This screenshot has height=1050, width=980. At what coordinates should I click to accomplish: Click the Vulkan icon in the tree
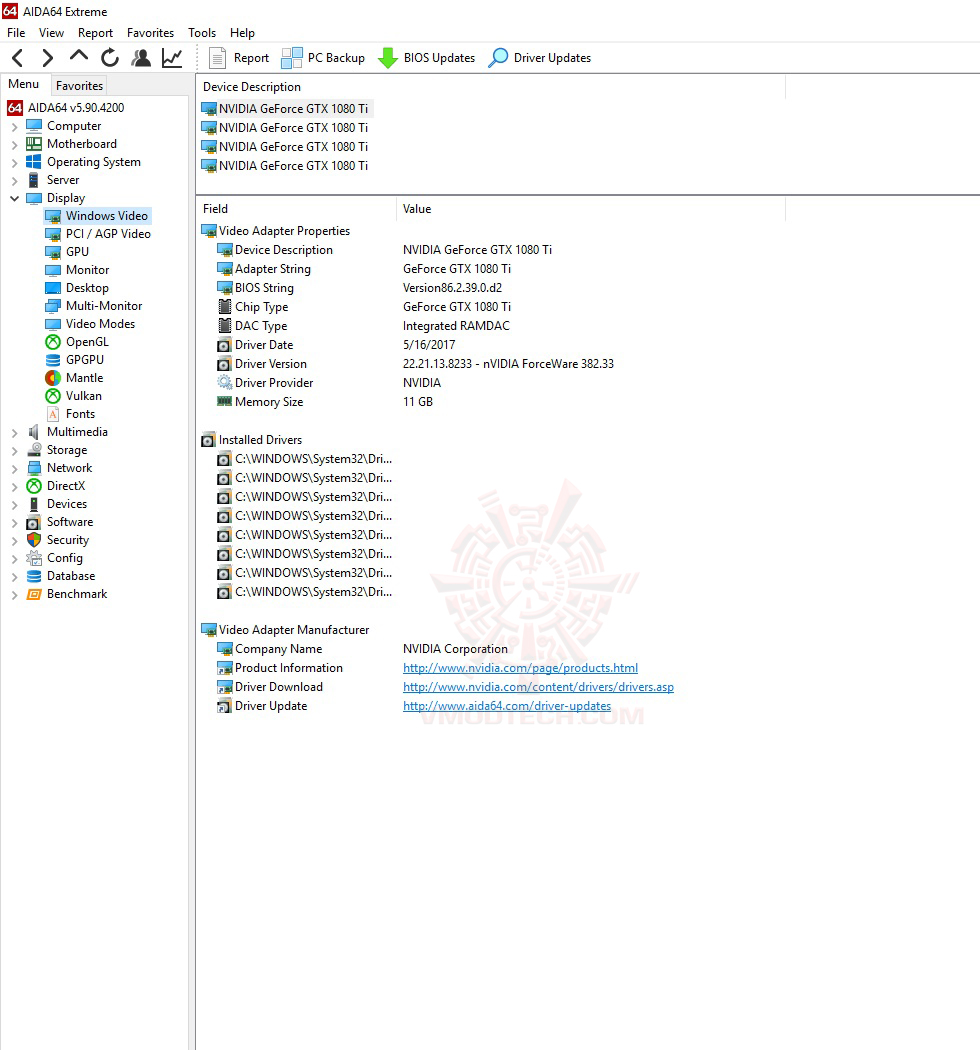coord(53,396)
